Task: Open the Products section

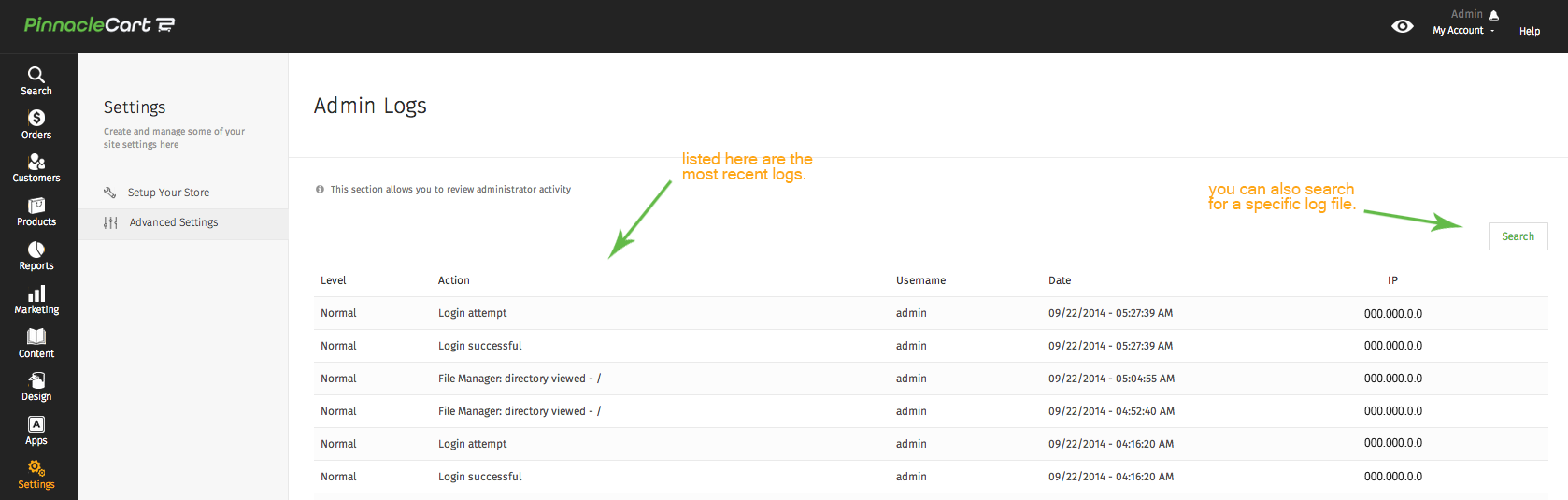Action: click(36, 212)
